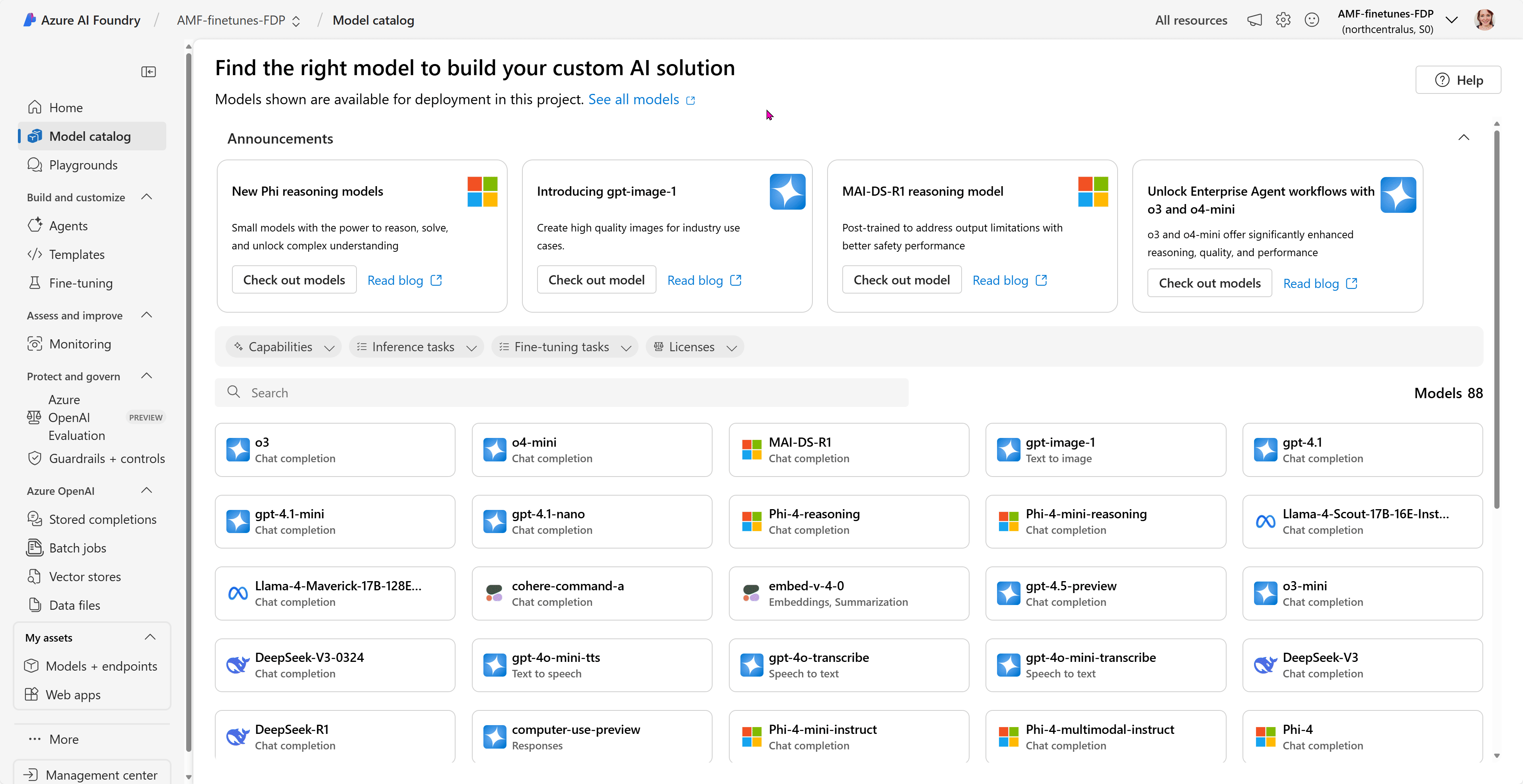1523x784 pixels.
Task: Open the announcements megaphone icon
Action: [x=1254, y=20]
